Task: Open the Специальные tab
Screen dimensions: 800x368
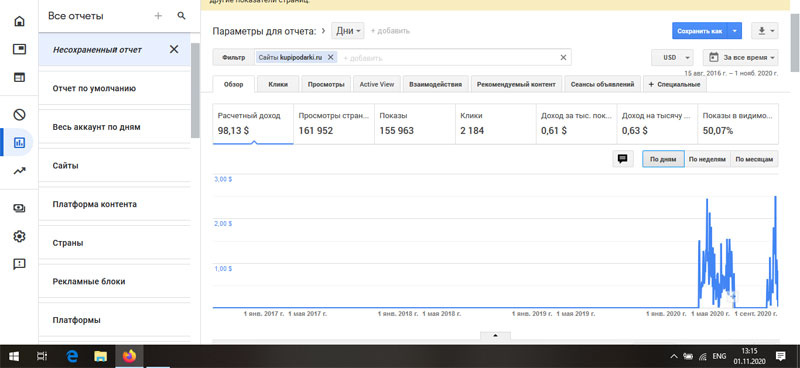Action: [x=674, y=85]
